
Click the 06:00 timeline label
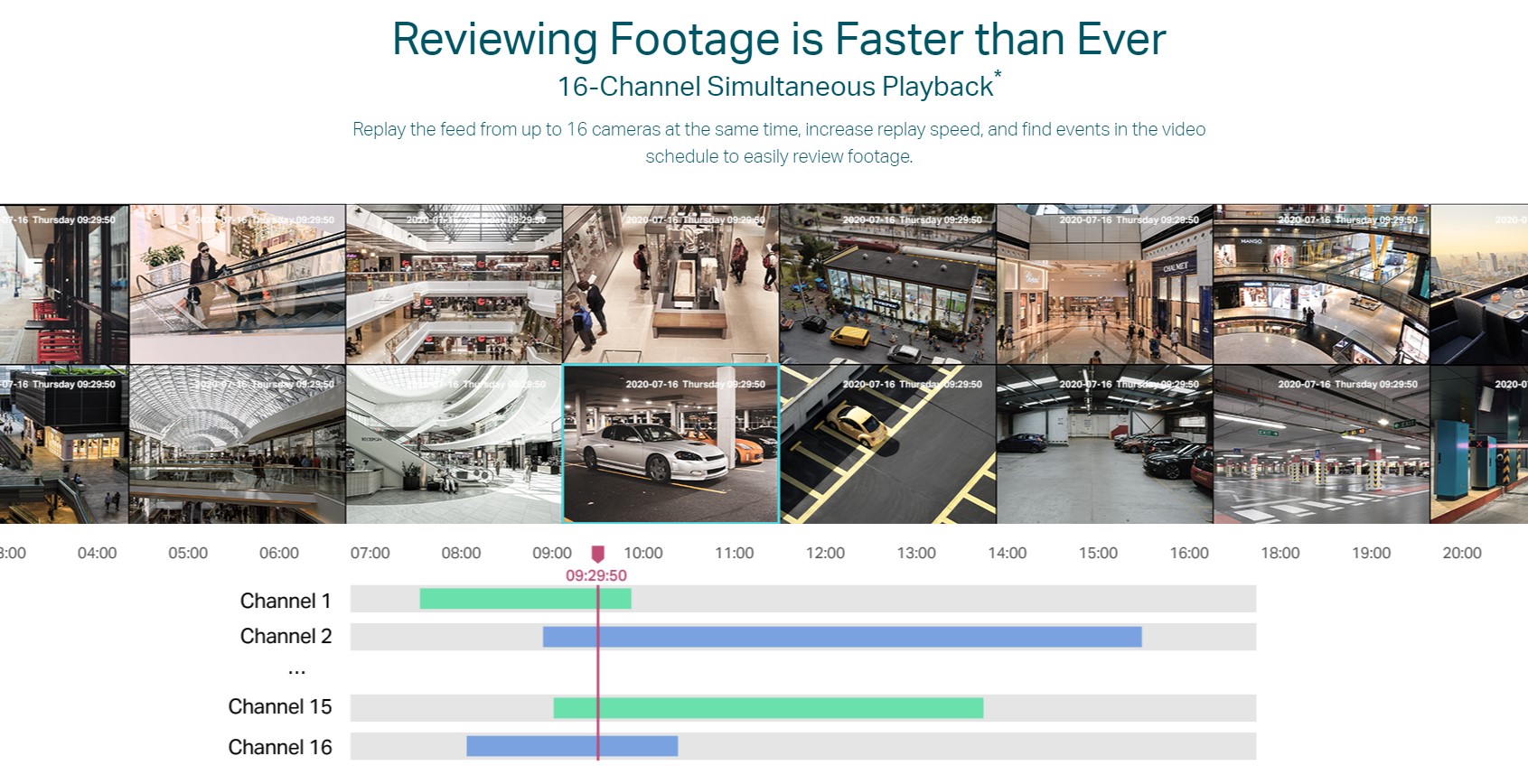click(279, 553)
